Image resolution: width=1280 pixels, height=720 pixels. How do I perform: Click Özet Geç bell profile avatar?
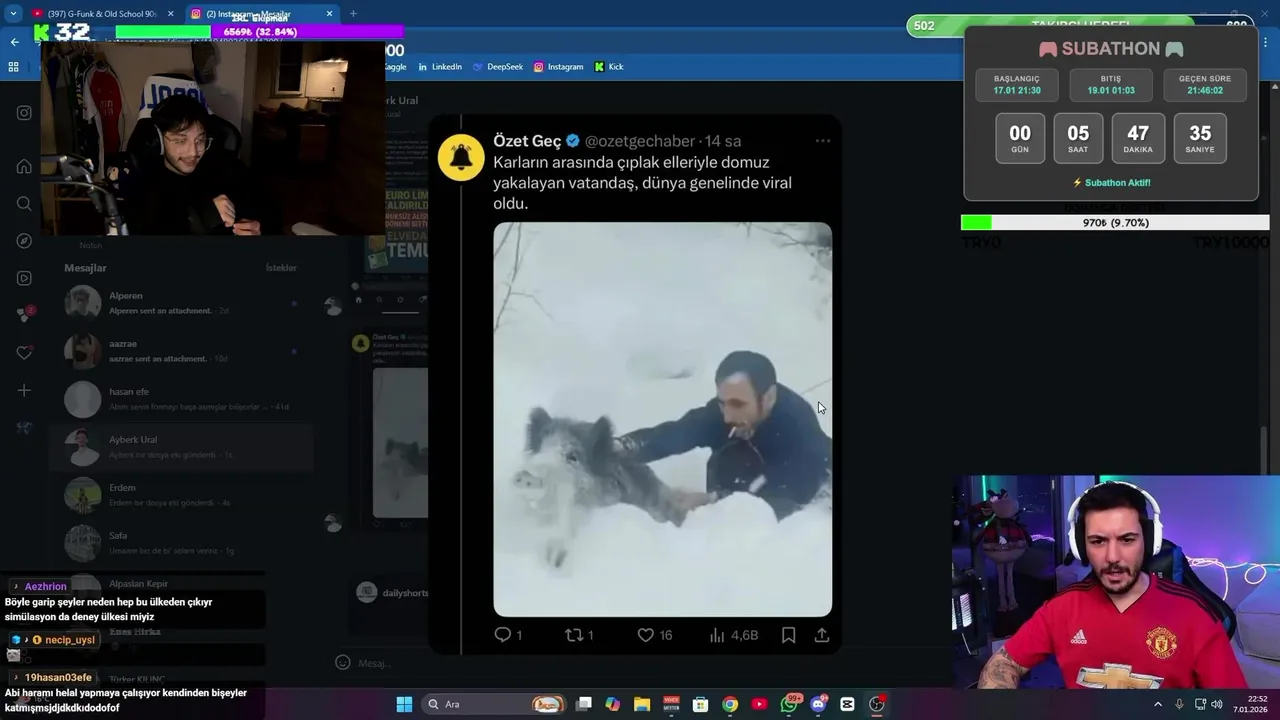pyautogui.click(x=461, y=157)
